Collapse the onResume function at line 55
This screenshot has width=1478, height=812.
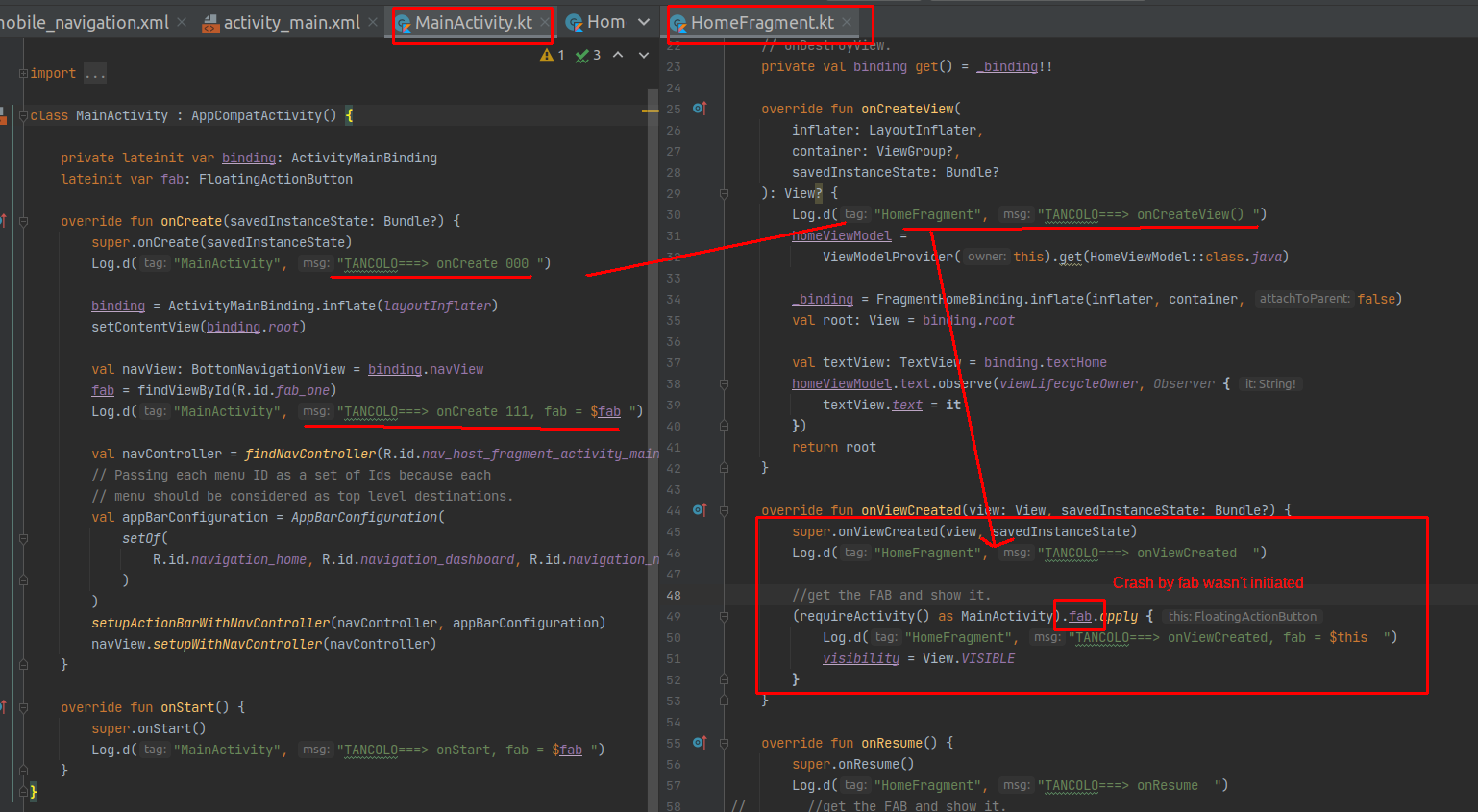click(724, 743)
